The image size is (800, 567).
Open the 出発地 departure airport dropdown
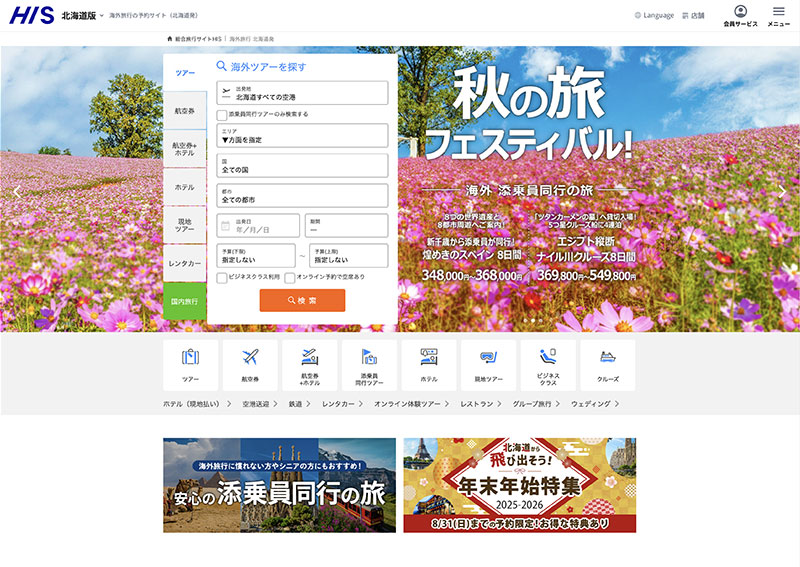tap(302, 93)
